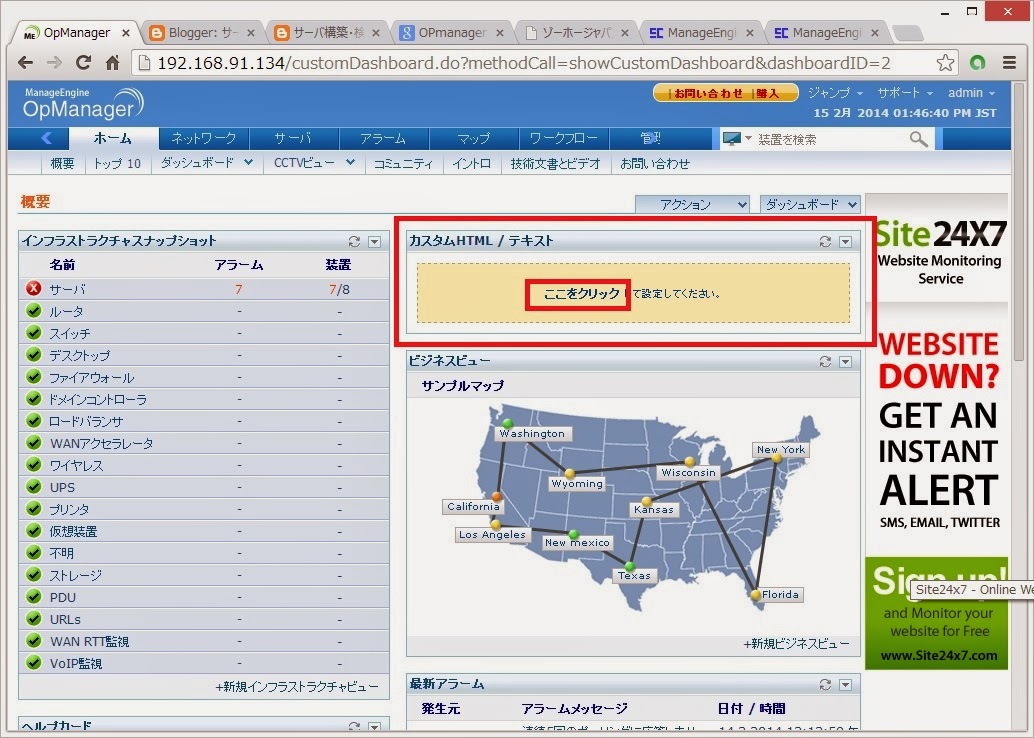This screenshot has width=1034, height=738.
Task: Refresh the ビジネスビュー widget
Action: pyautogui.click(x=825, y=361)
